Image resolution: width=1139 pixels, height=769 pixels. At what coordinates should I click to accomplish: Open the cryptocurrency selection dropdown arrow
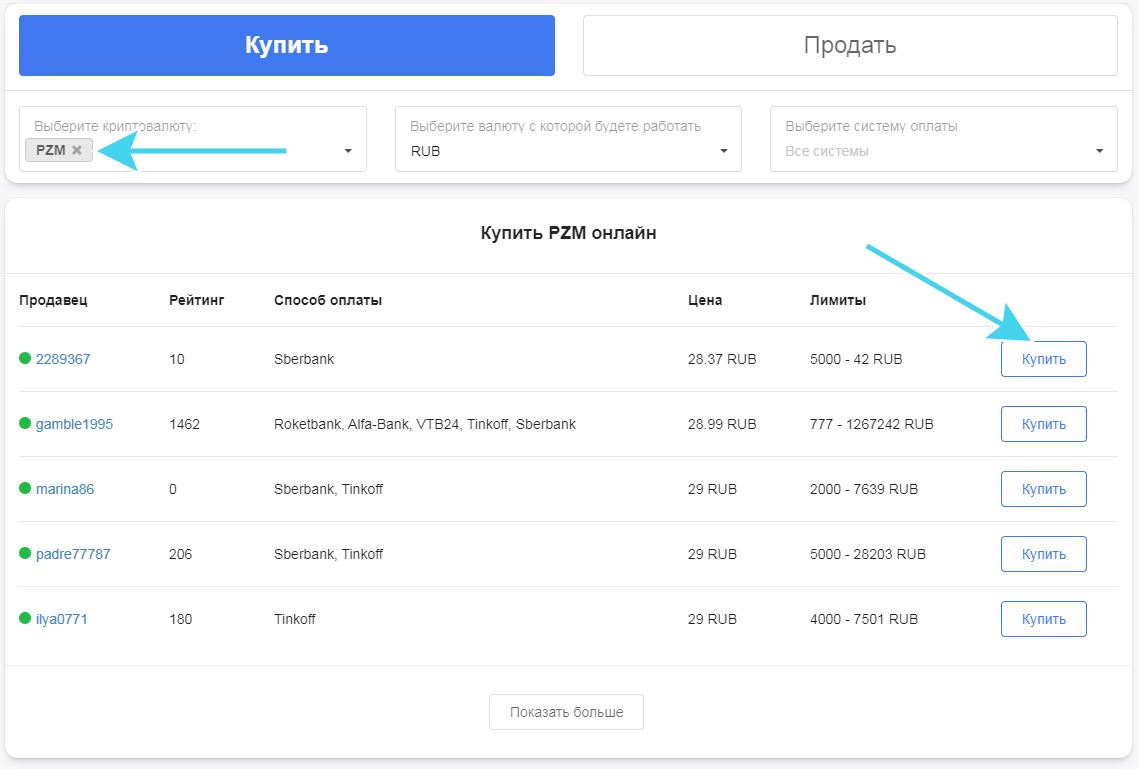pos(348,151)
